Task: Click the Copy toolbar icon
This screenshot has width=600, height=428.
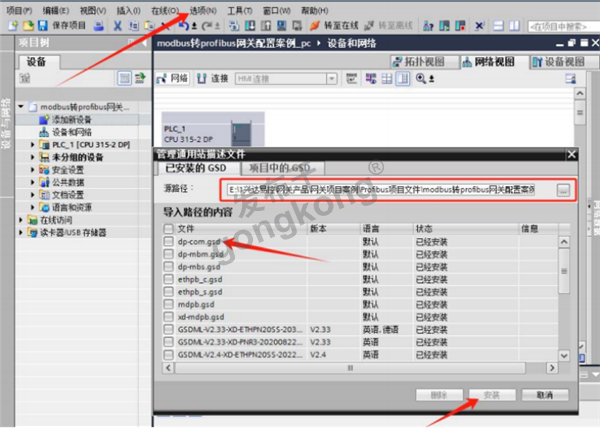Action: click(x=133, y=26)
